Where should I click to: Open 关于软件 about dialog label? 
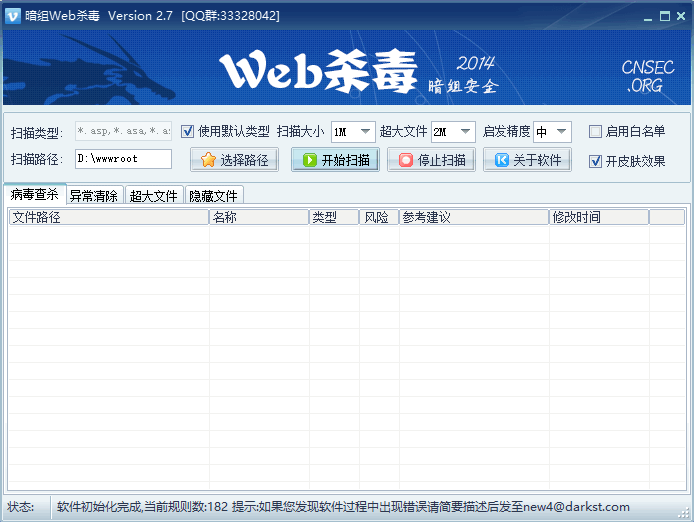[537, 160]
